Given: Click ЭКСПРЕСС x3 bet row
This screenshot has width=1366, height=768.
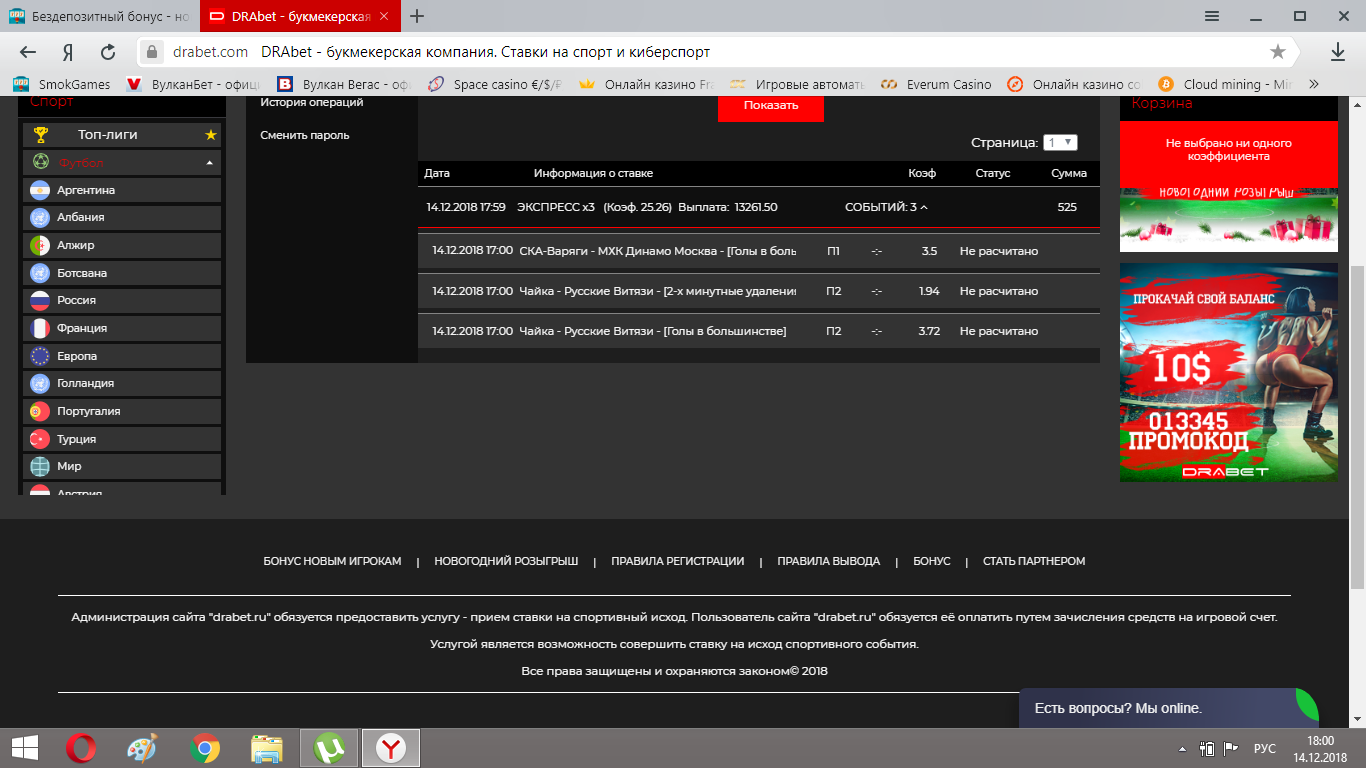Looking at the screenshot, I should pos(759,207).
